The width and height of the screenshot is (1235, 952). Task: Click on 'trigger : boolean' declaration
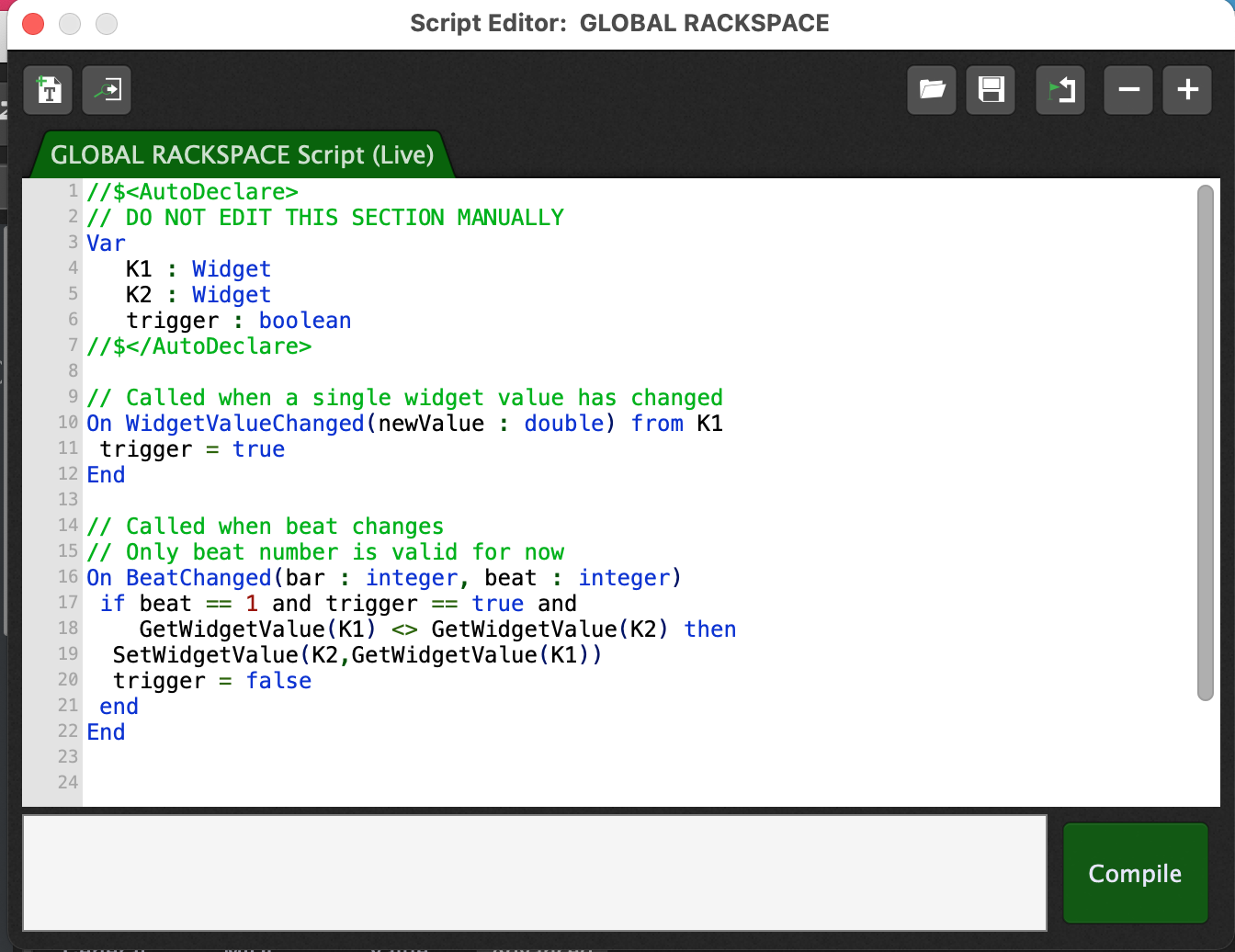coord(239,321)
